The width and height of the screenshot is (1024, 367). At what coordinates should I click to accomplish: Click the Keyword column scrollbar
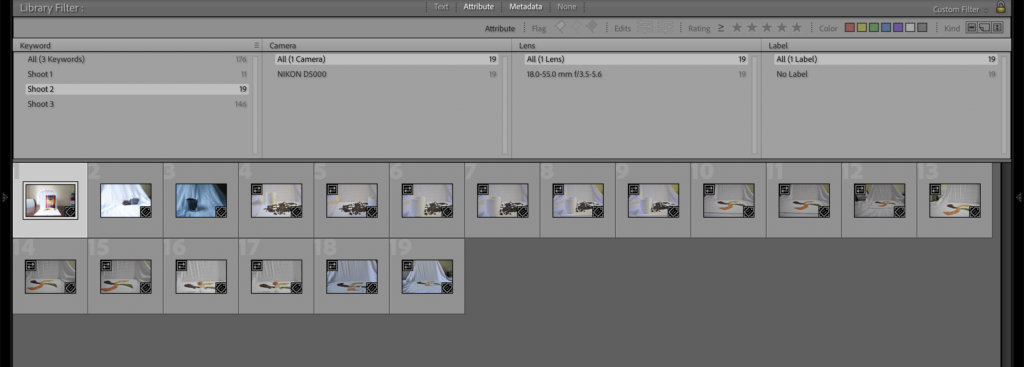(x=255, y=104)
